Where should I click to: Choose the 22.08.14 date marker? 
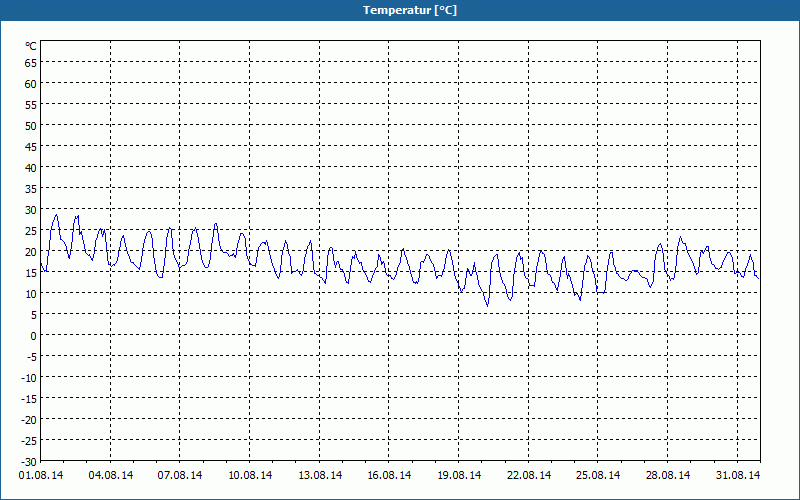pyautogui.click(x=529, y=476)
